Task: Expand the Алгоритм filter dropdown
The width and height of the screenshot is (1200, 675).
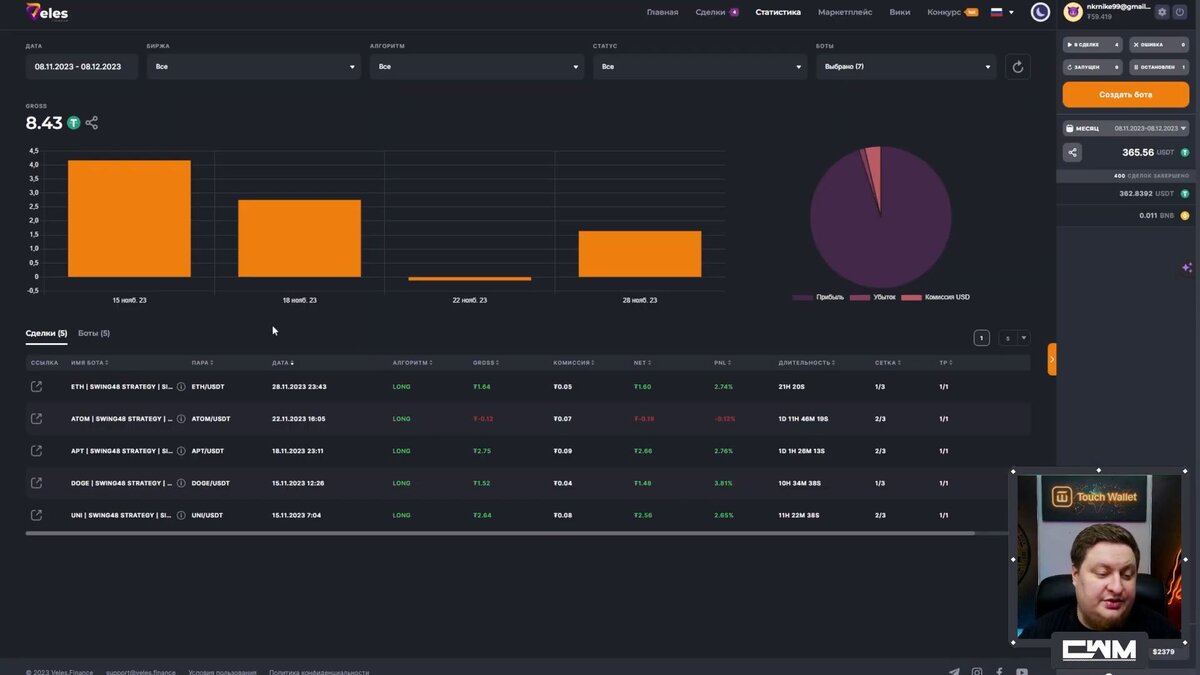Action: (477, 67)
